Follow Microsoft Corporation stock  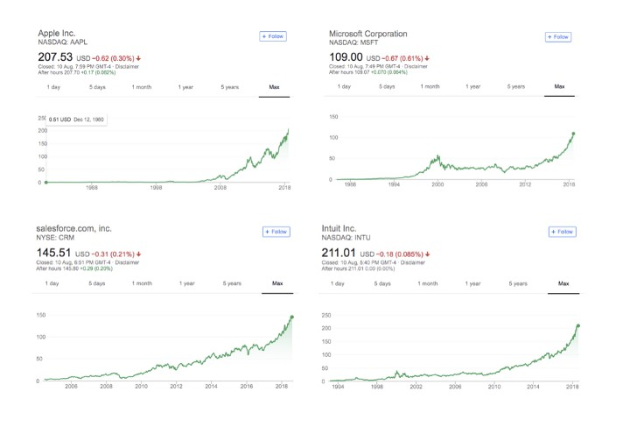tap(558, 37)
